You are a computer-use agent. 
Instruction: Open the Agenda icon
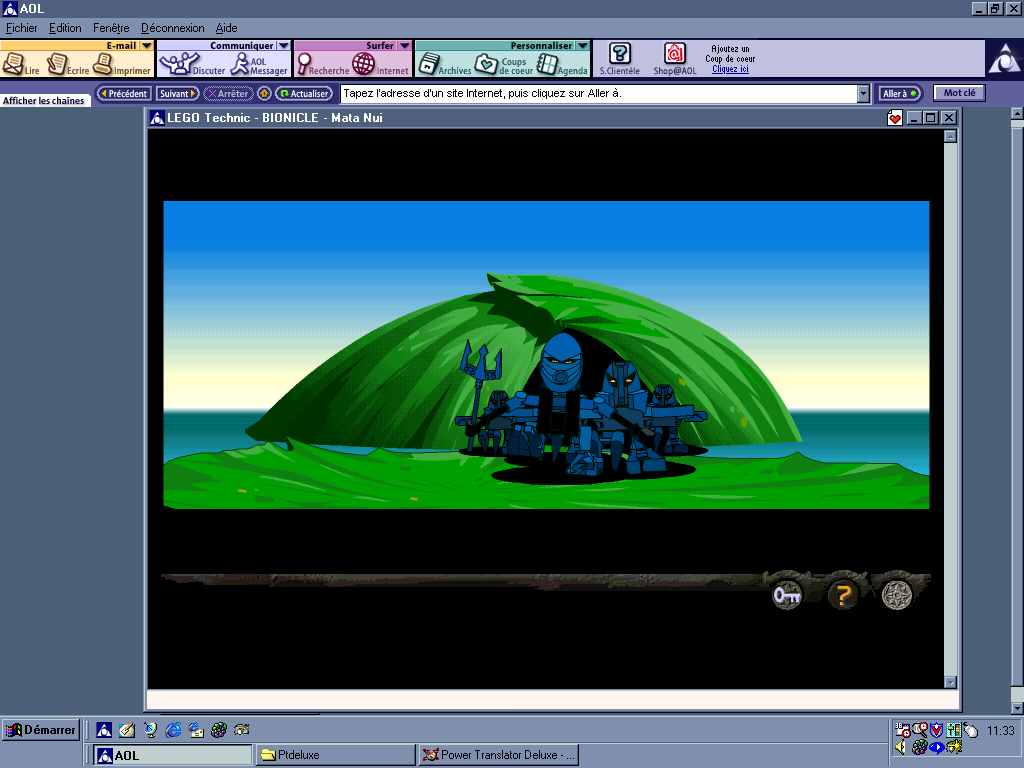562,64
